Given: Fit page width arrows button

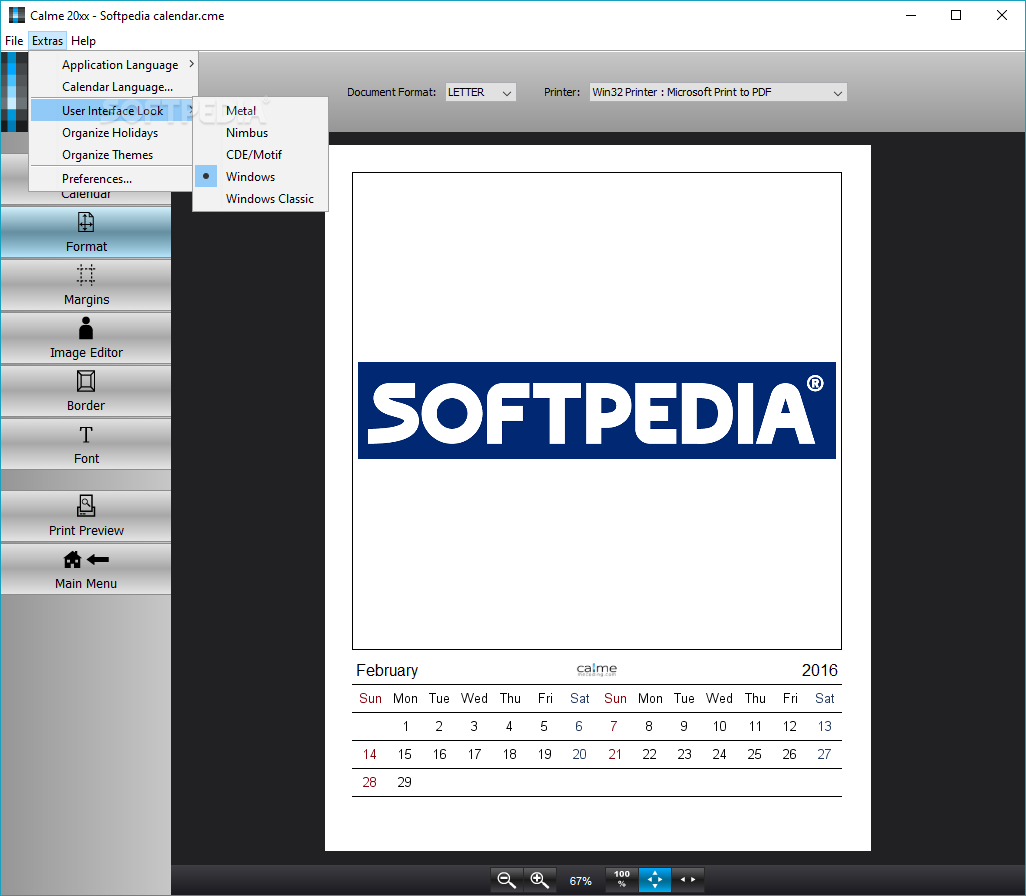Looking at the screenshot, I should tap(688, 880).
